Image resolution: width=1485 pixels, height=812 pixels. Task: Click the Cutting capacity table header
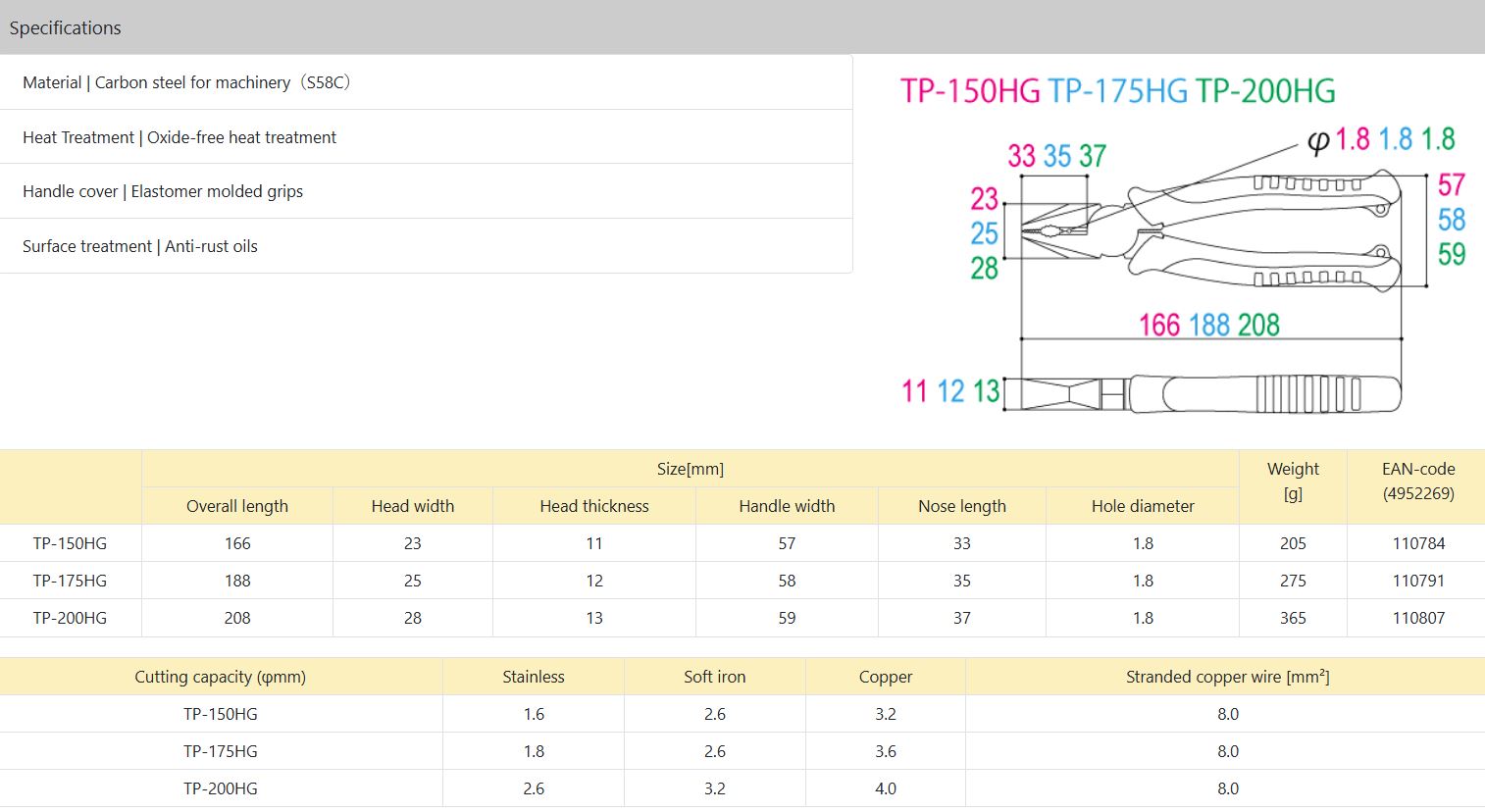pyautogui.click(x=221, y=677)
